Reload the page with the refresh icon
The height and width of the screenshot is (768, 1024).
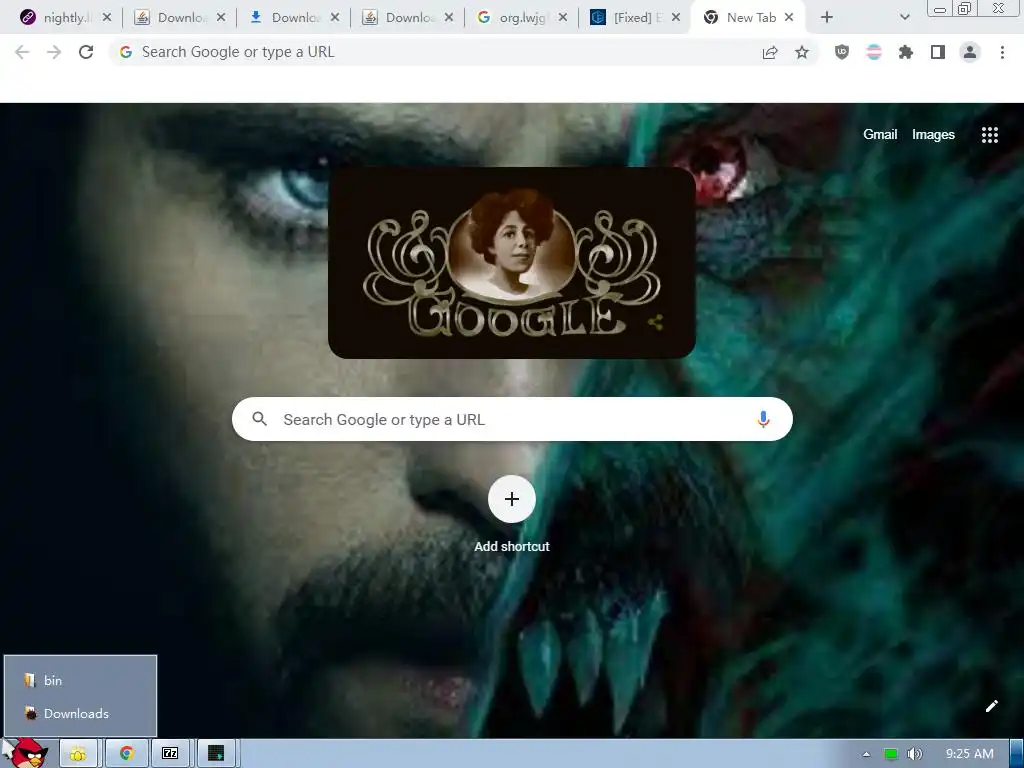coord(86,52)
